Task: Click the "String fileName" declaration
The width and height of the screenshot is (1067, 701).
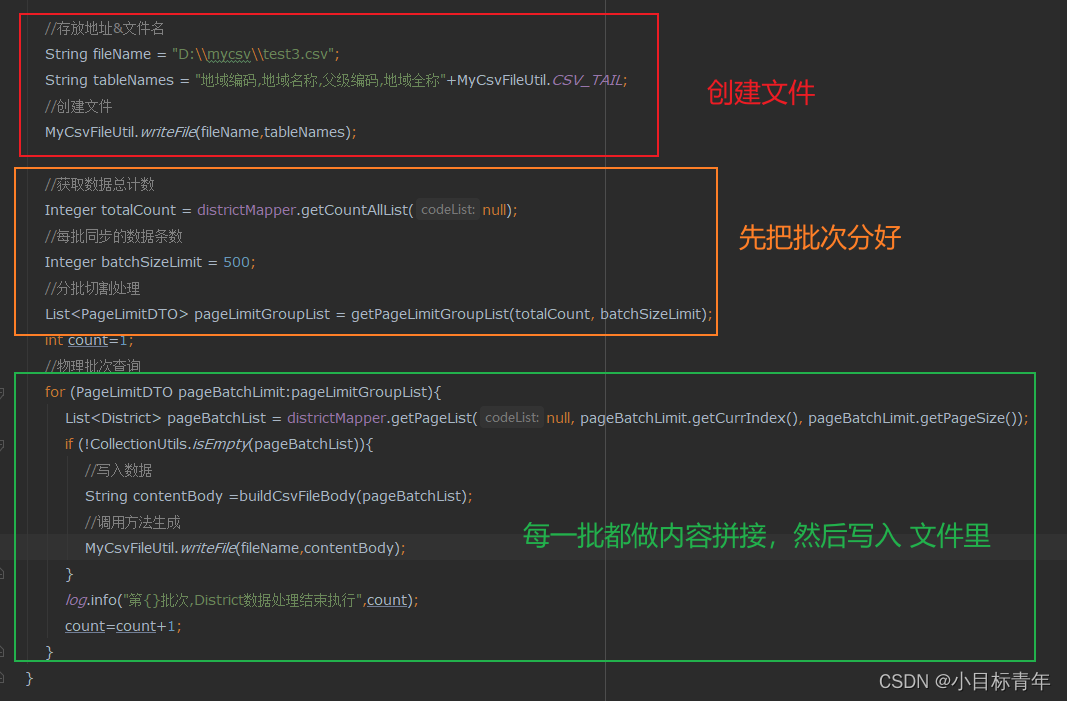Action: (98, 54)
